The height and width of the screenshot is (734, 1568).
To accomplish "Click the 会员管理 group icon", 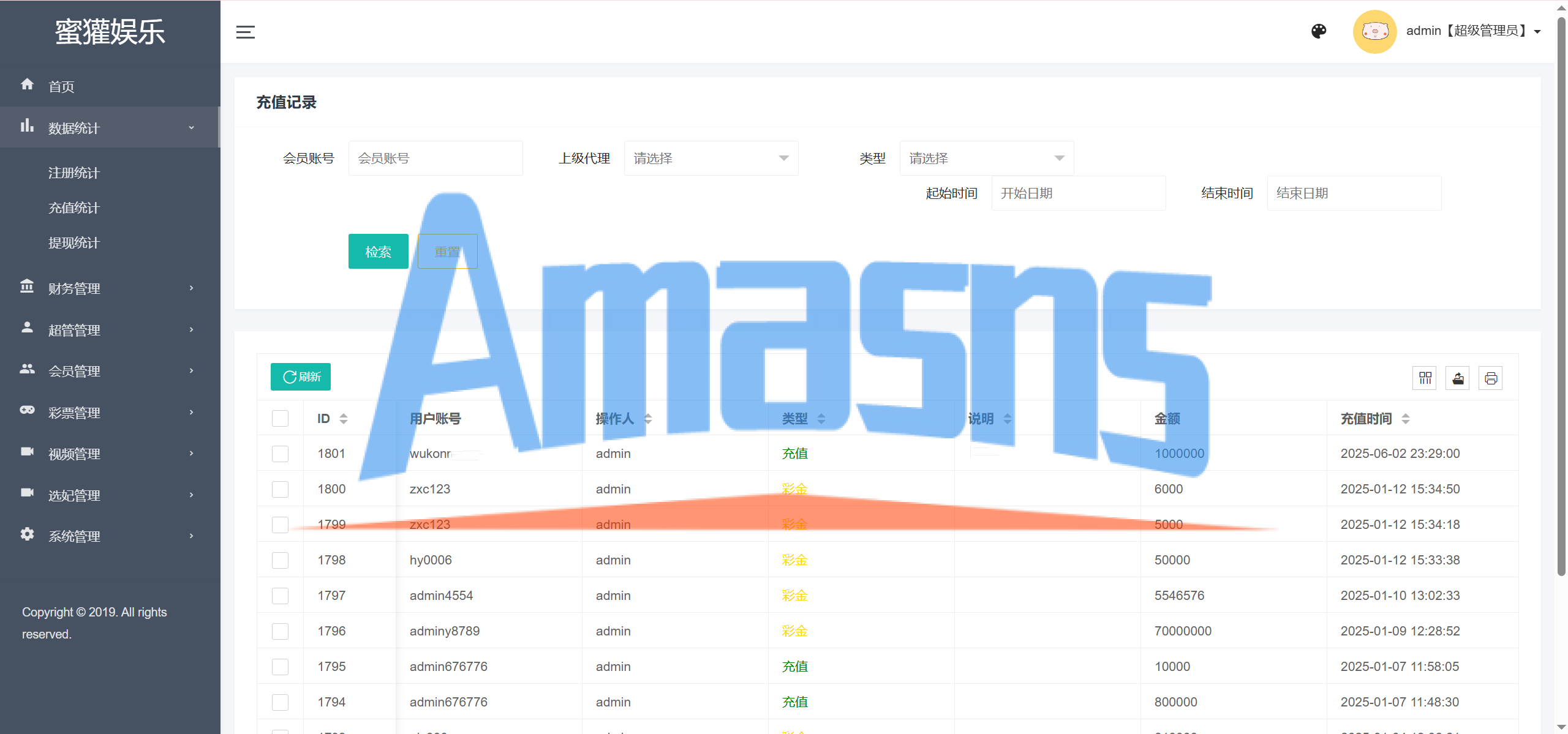I will click(x=27, y=369).
